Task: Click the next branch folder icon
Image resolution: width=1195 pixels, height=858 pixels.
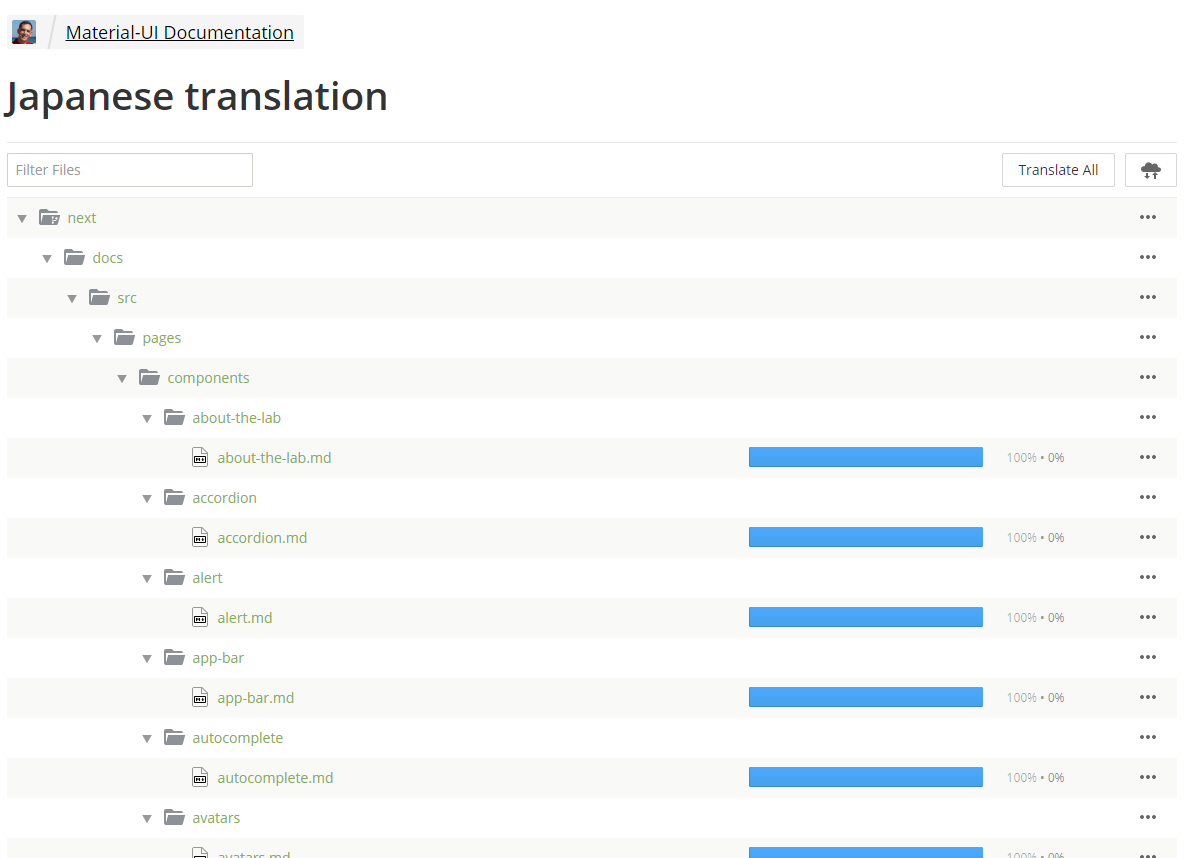Action: pyautogui.click(x=50, y=218)
